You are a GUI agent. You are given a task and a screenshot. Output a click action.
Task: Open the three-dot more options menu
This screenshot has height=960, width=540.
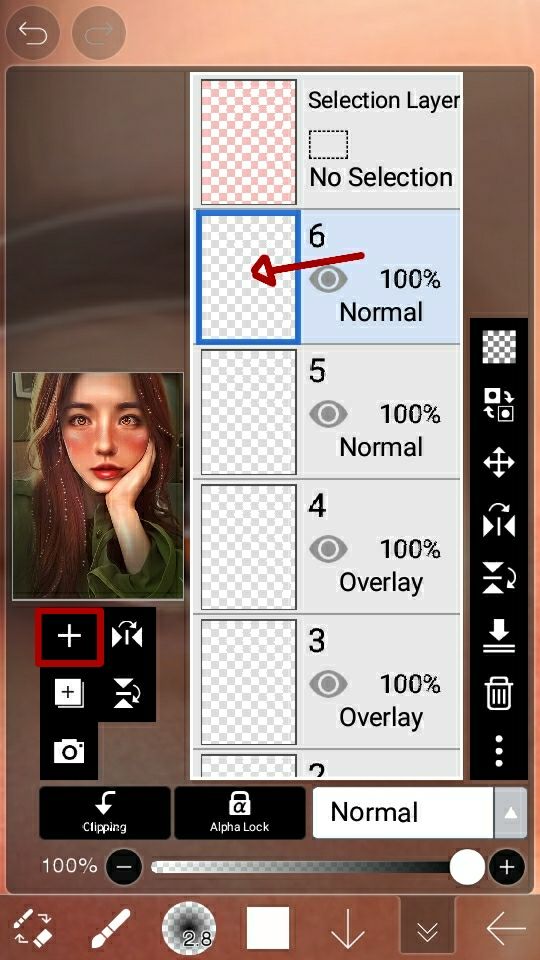(x=499, y=751)
